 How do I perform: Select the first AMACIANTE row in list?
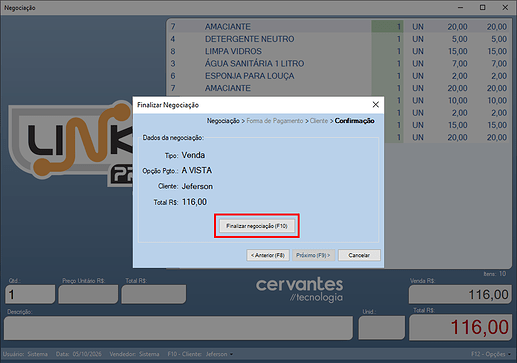(339, 27)
